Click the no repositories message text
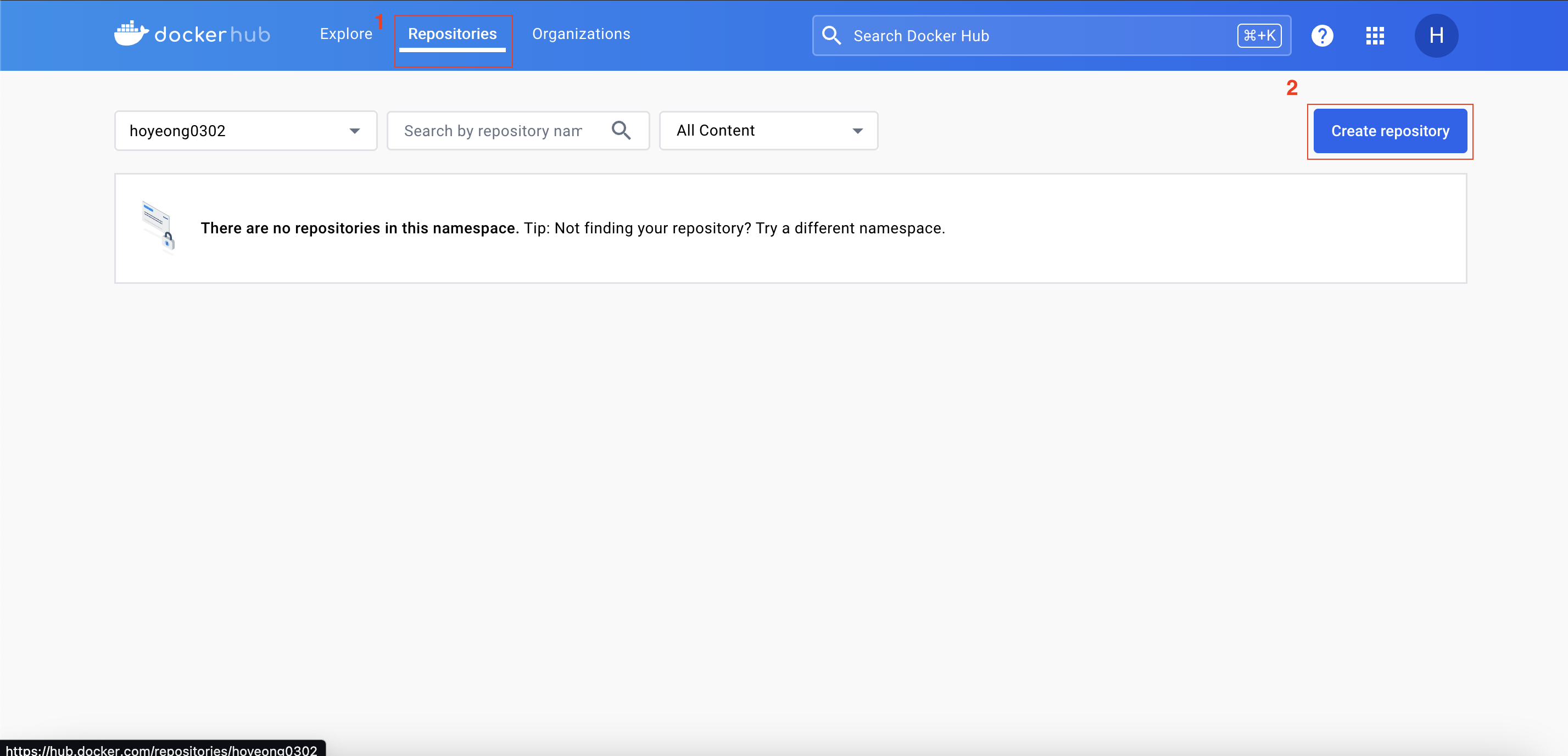The height and width of the screenshot is (756, 1568). pos(572,228)
